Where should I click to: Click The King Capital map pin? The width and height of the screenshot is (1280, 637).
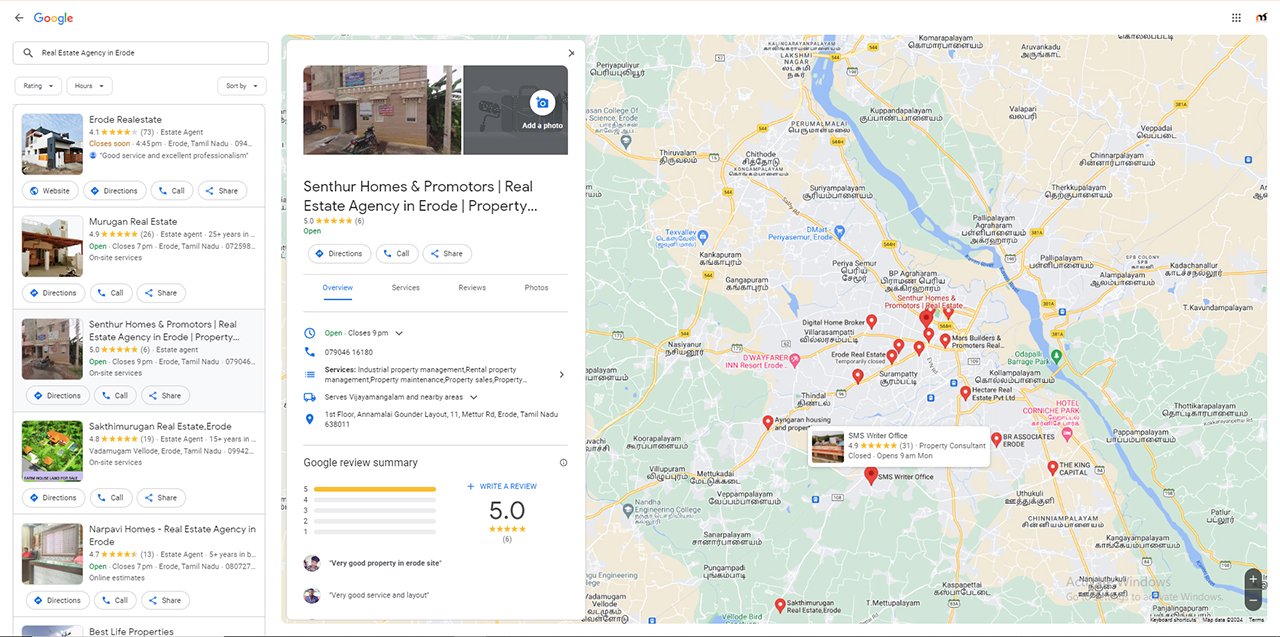pos(1052,467)
